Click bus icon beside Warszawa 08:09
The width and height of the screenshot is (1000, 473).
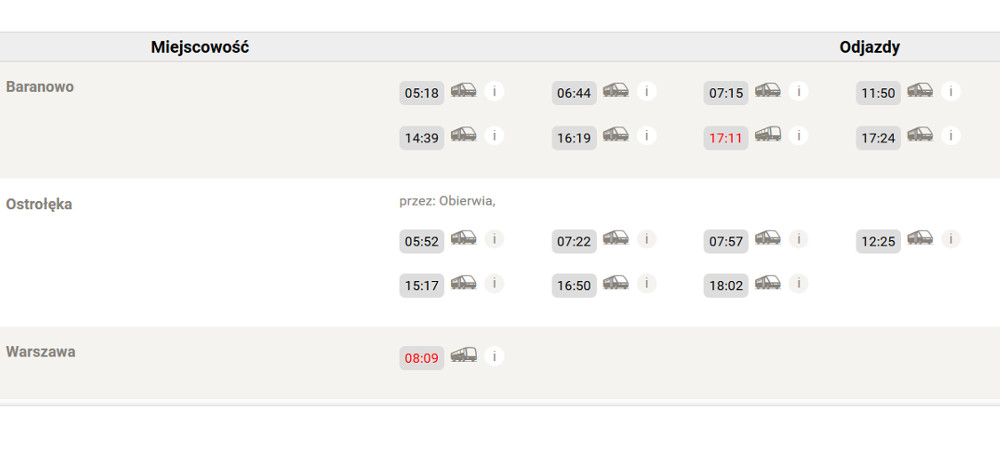pyautogui.click(x=464, y=355)
